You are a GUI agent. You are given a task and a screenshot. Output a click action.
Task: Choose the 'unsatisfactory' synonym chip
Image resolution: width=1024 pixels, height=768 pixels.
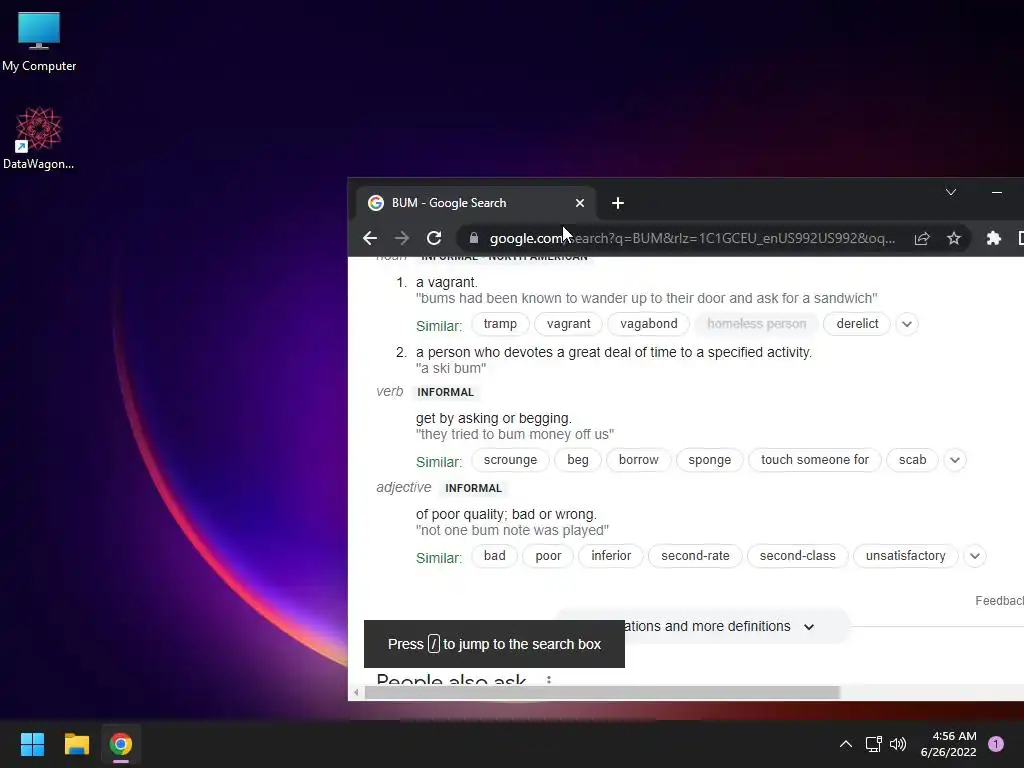[905, 556]
